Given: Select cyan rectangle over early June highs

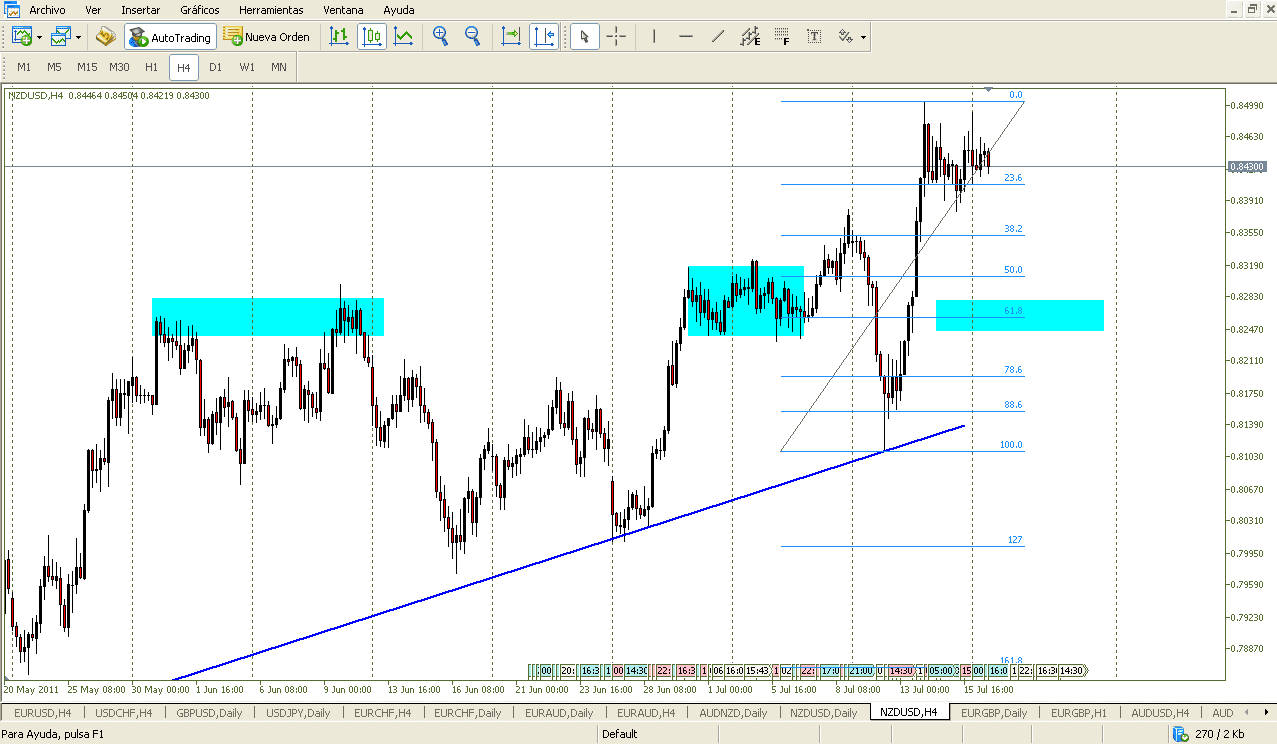Looking at the screenshot, I should coord(268,316).
